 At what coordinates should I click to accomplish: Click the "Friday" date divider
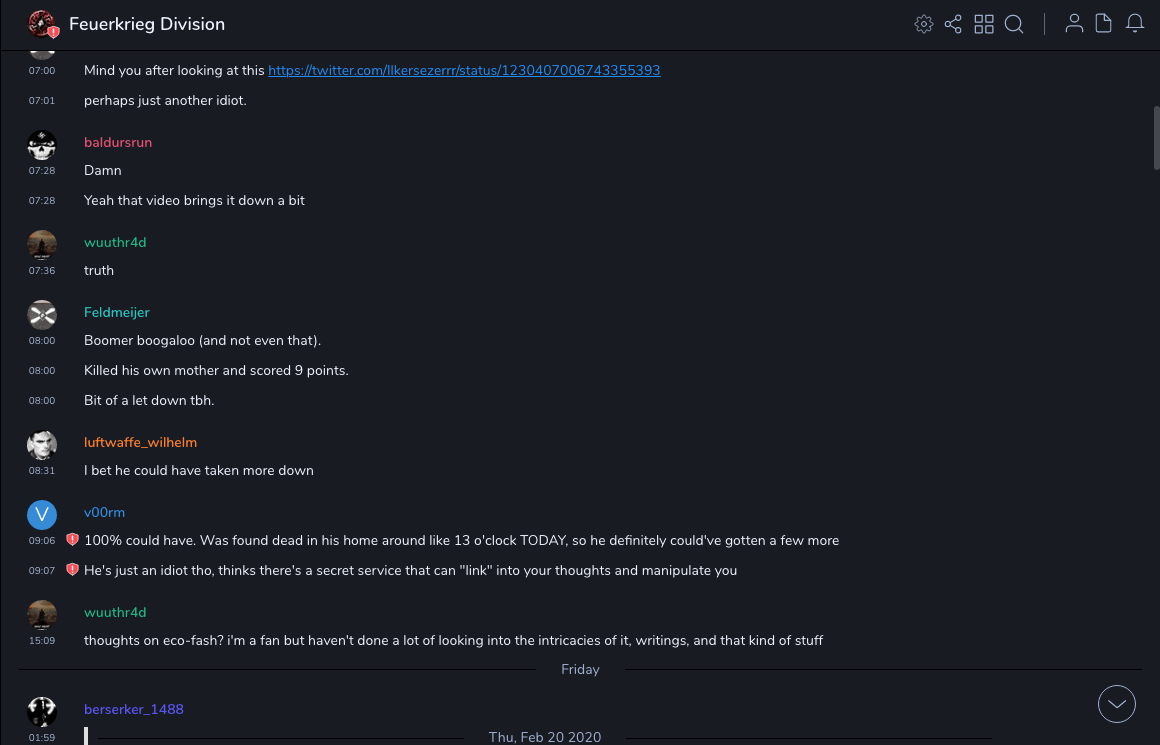tap(580, 669)
